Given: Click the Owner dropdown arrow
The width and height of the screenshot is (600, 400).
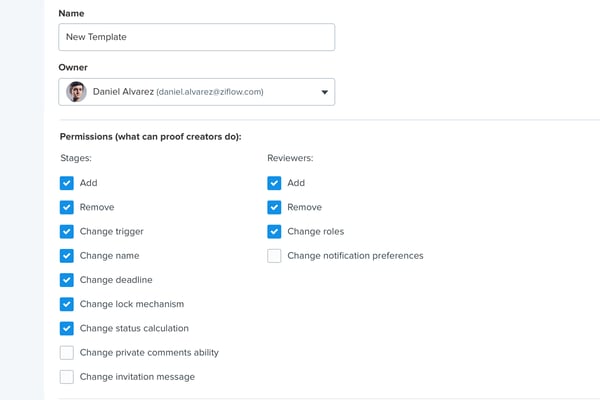Looking at the screenshot, I should pyautogui.click(x=324, y=92).
